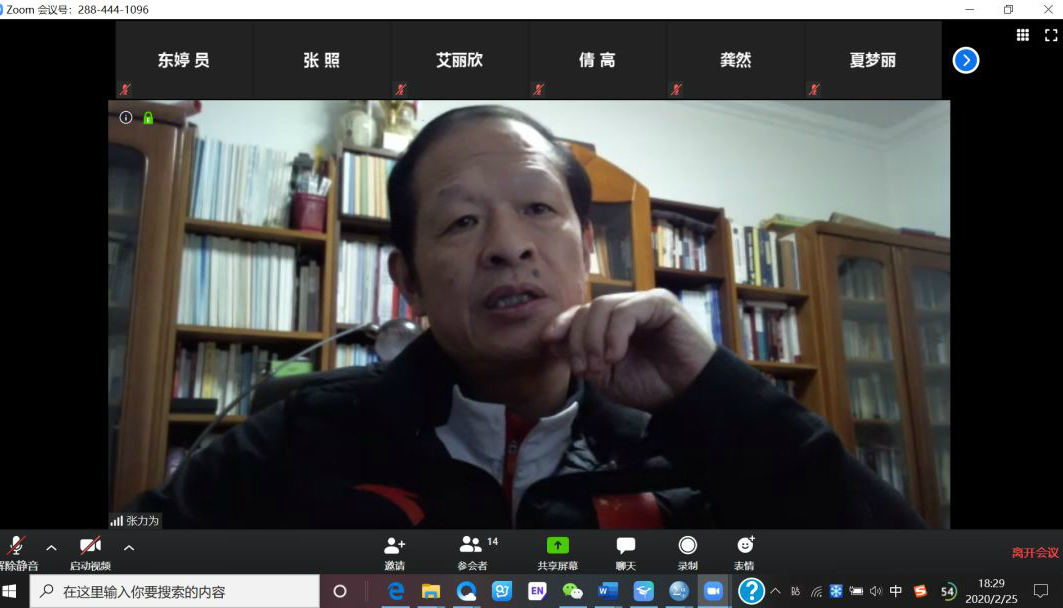Click the green encryption lock icon
This screenshot has height=608, width=1063.
(146, 116)
